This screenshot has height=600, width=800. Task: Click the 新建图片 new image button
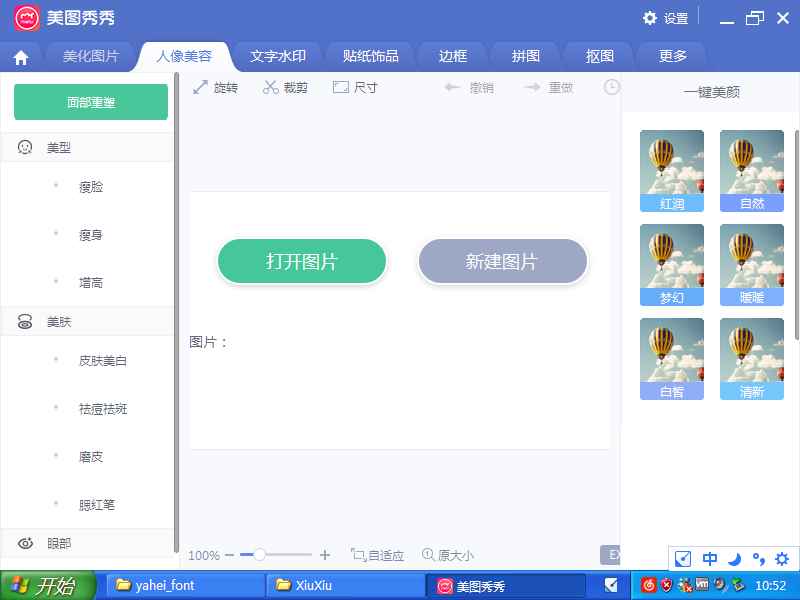[x=502, y=262]
